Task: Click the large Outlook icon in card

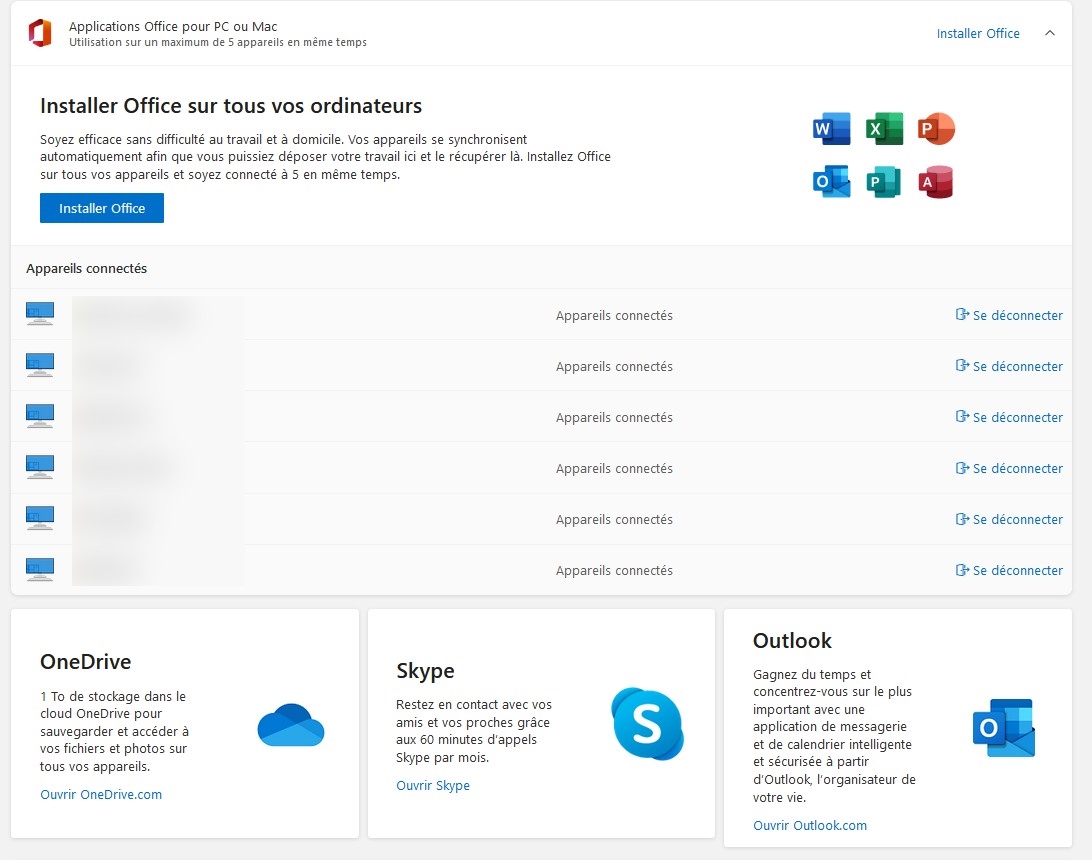Action: click(1003, 728)
